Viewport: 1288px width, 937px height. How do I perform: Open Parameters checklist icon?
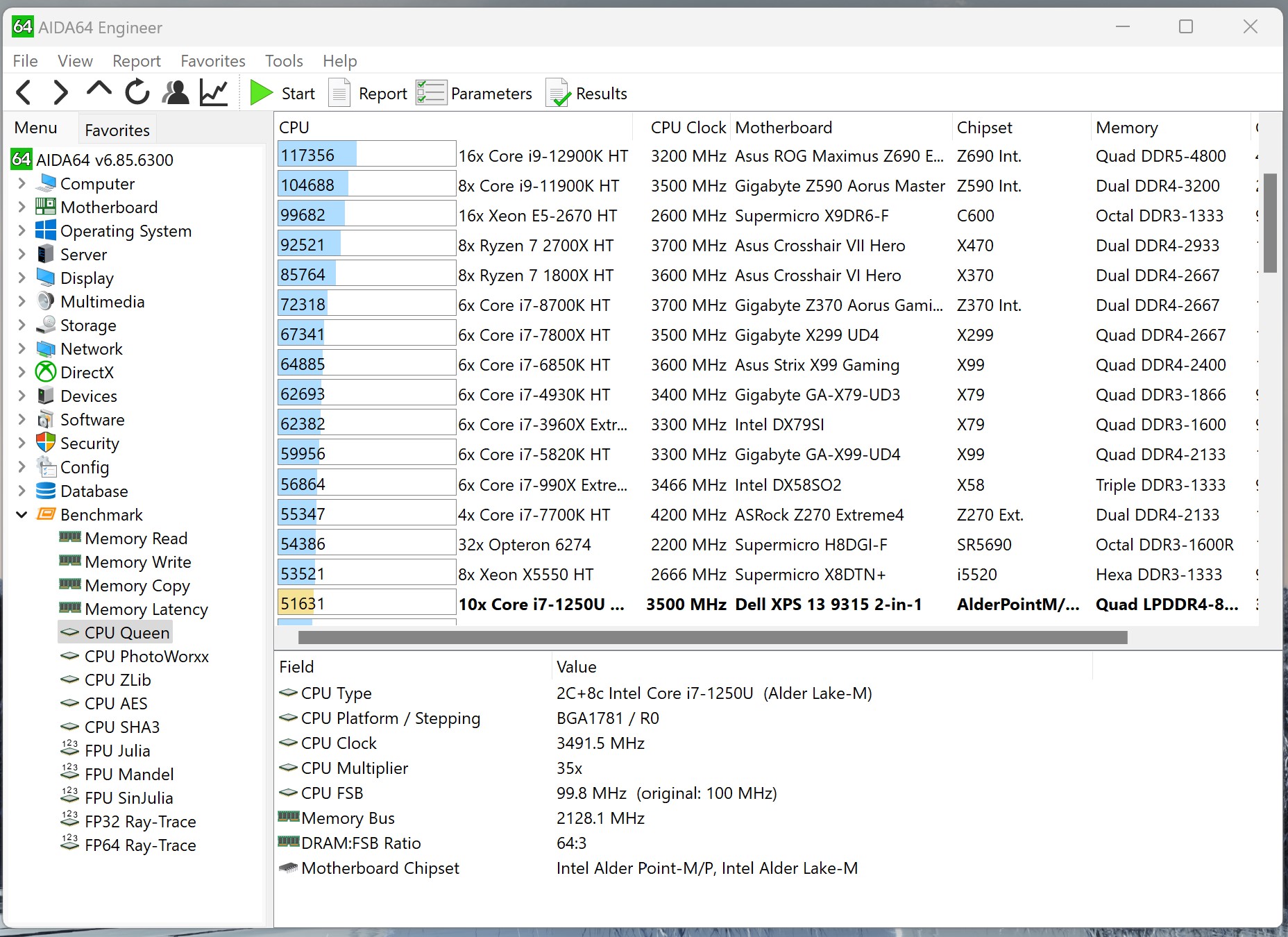click(431, 93)
